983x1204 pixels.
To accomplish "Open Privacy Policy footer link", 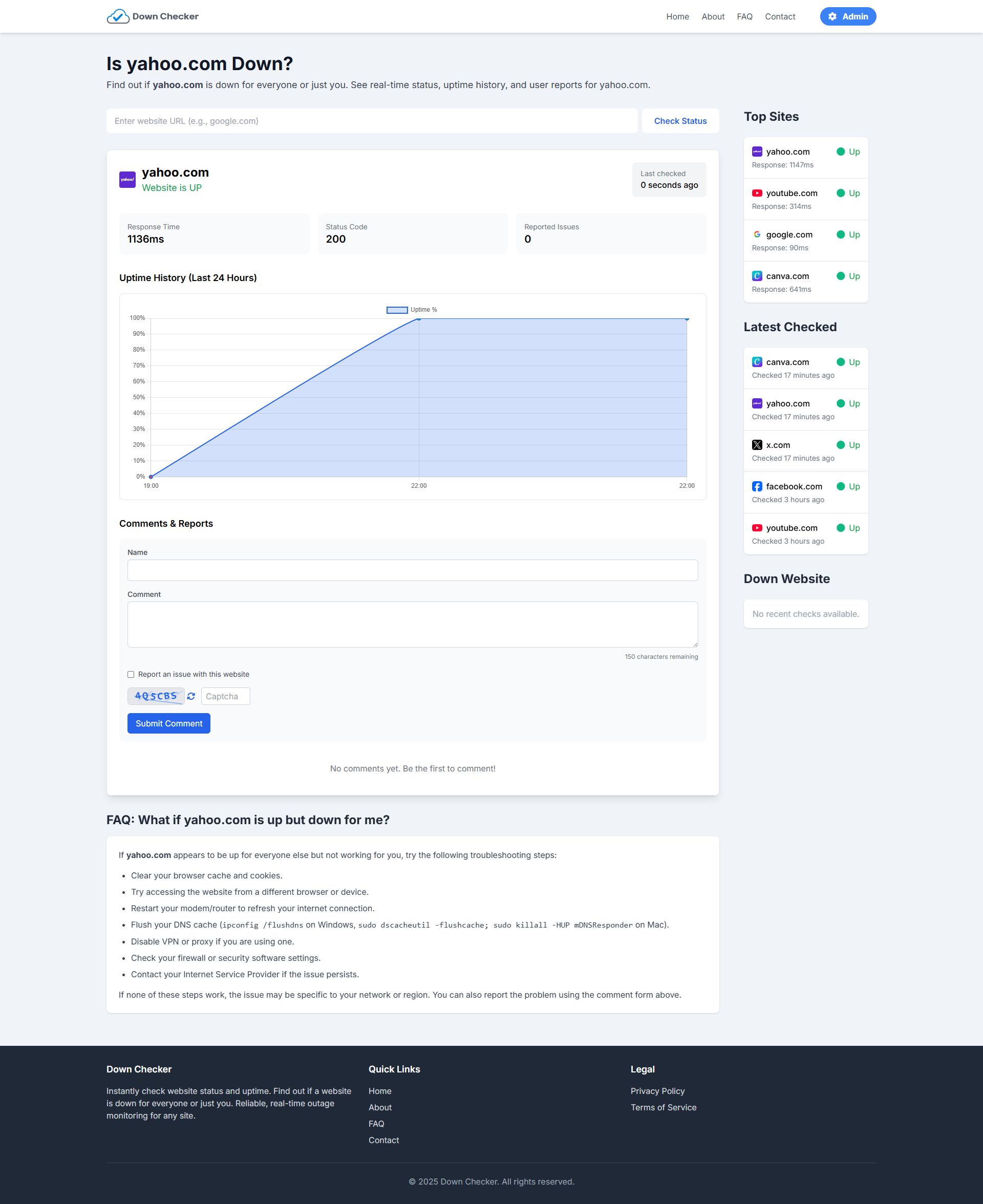I will coord(657,1091).
